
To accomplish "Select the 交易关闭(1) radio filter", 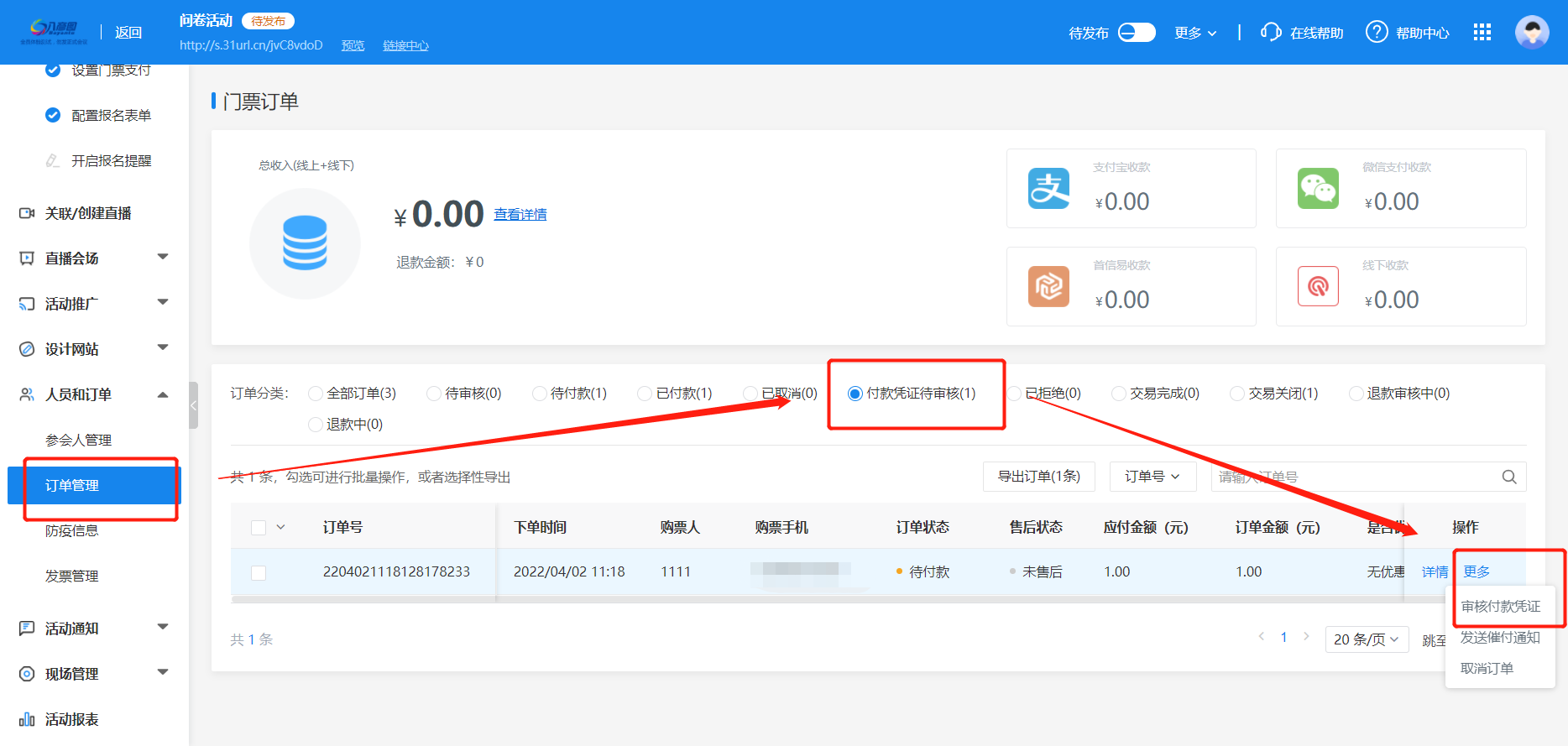I will click(1237, 394).
